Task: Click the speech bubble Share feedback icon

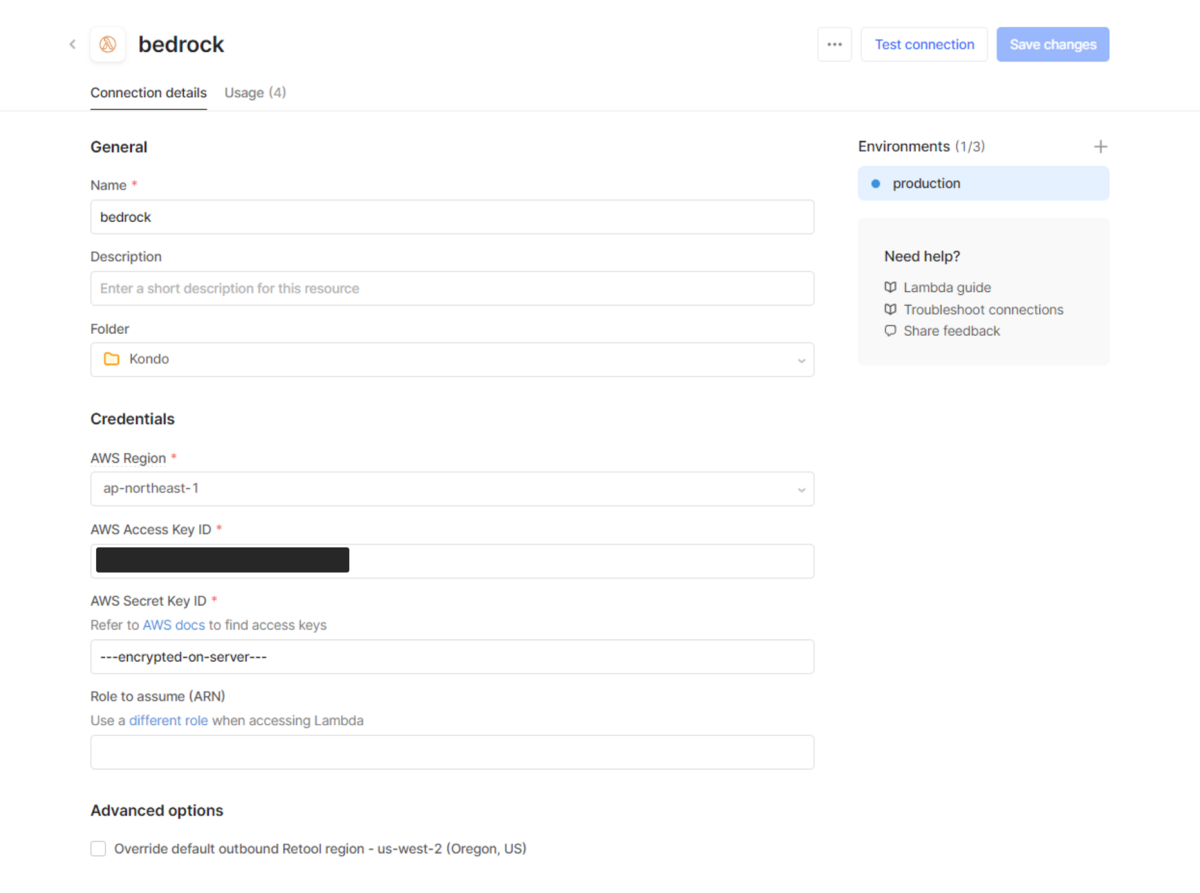Action: tap(890, 331)
